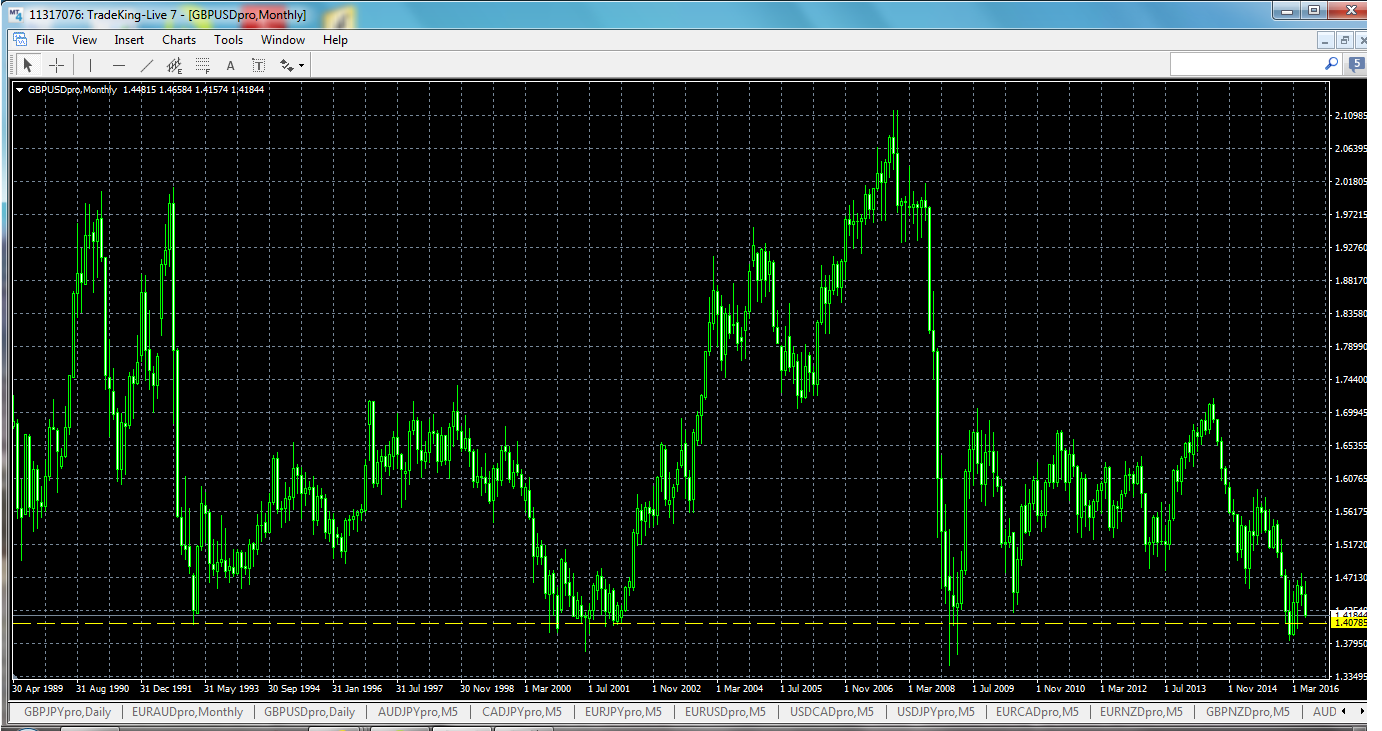Activate the Fibonacci Retracement tool
The width and height of the screenshot is (1382, 731).
pyautogui.click(x=202, y=64)
